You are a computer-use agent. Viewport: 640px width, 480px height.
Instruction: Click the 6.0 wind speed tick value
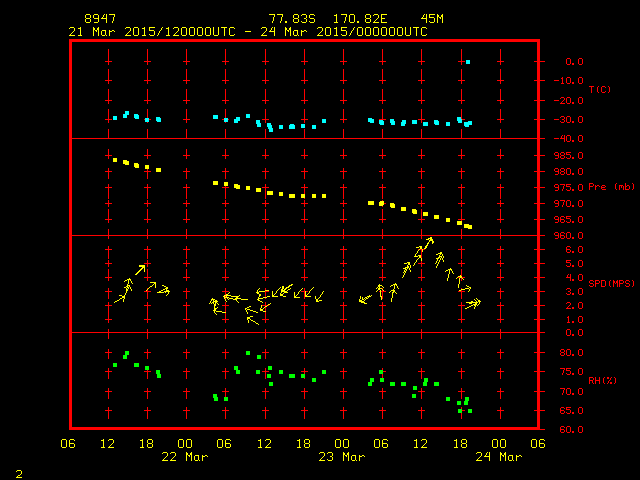(574, 250)
